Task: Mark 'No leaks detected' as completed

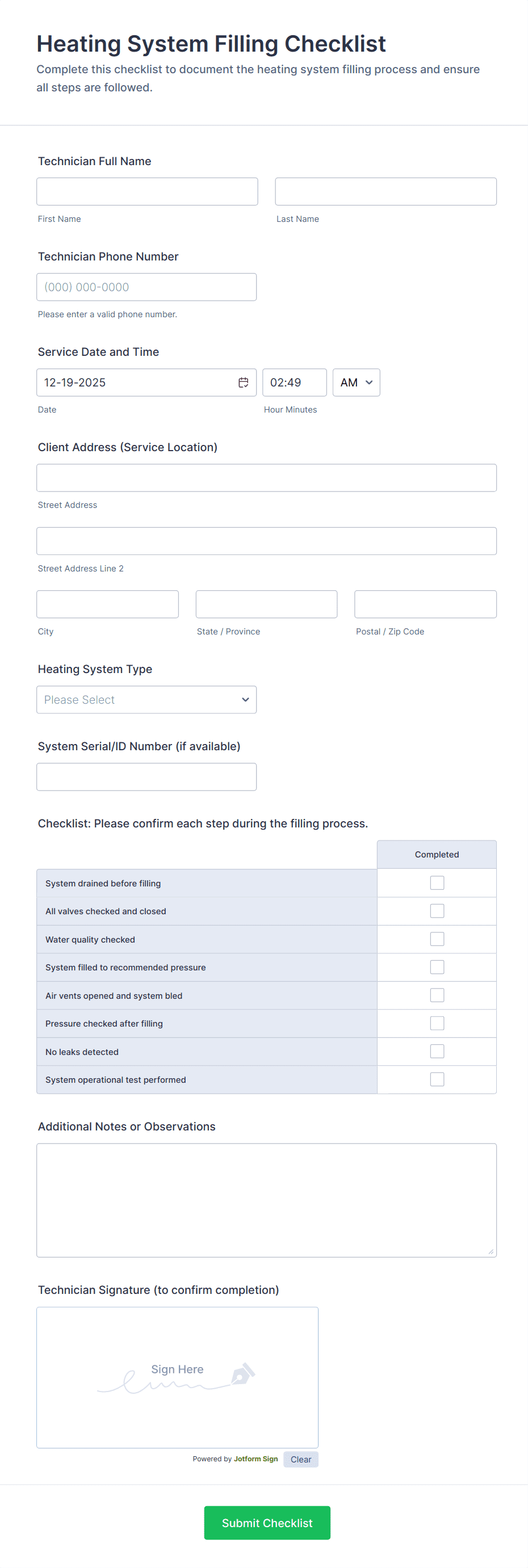Action: click(437, 1051)
